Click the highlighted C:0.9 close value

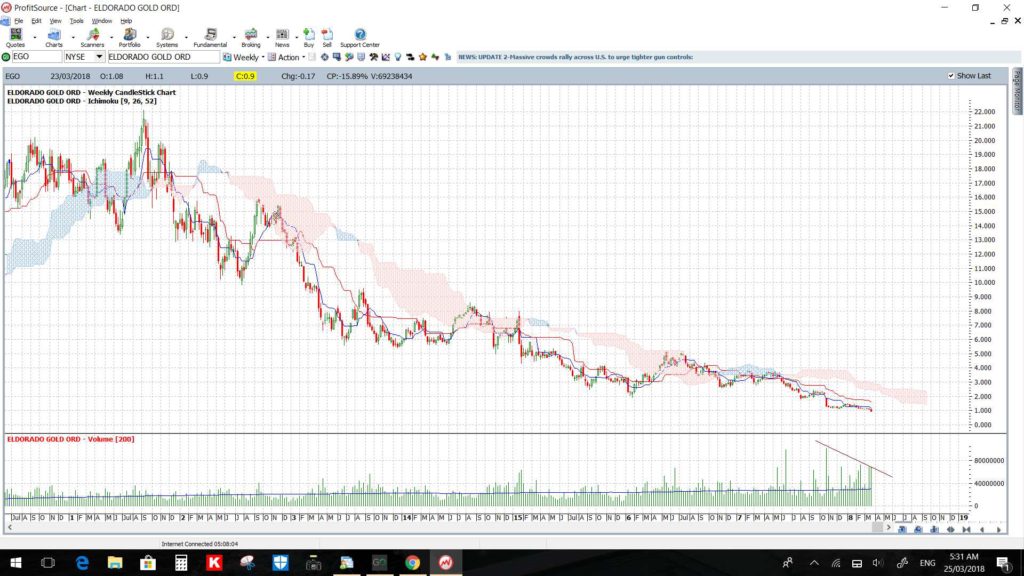[x=245, y=76]
